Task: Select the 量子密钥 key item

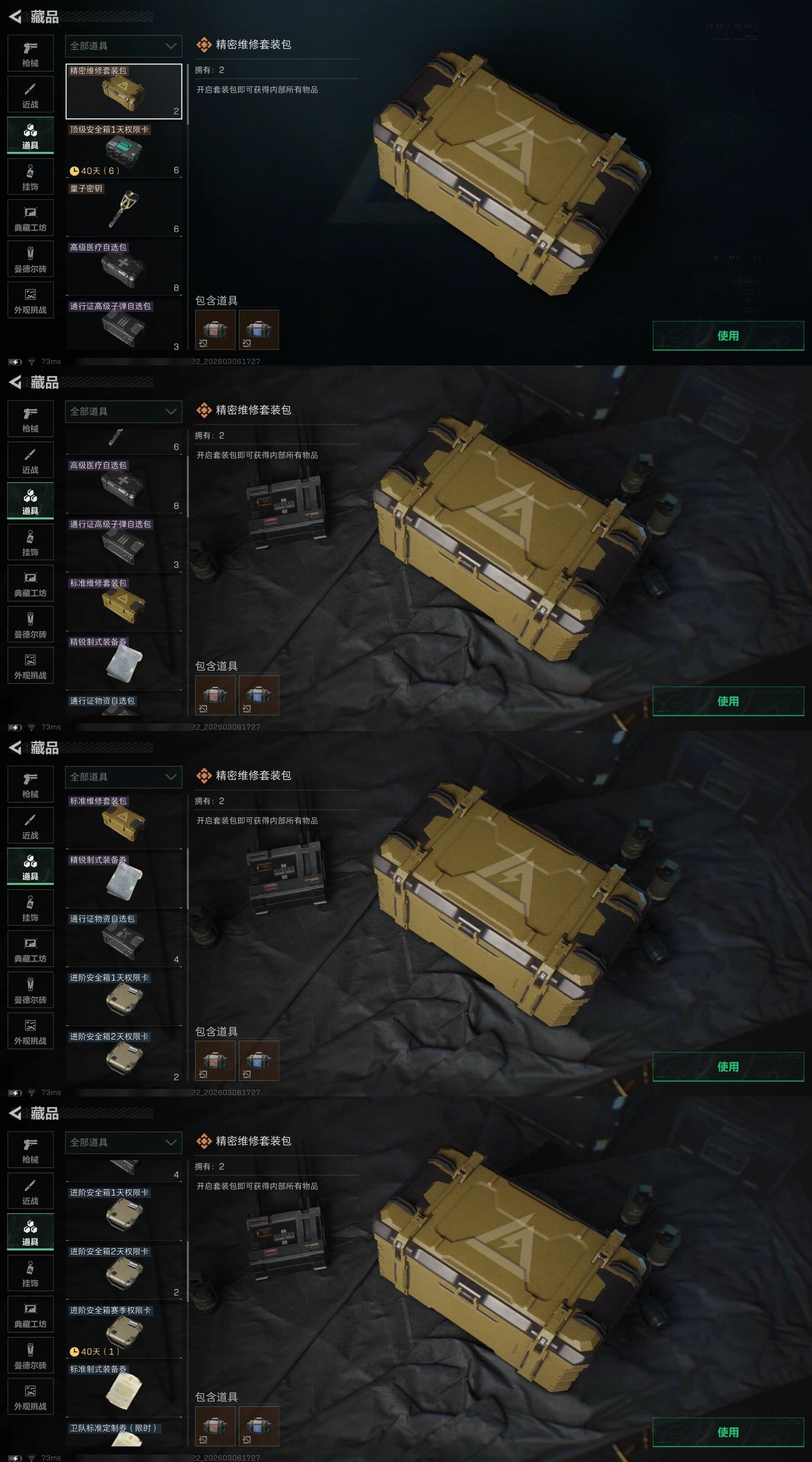Action: click(x=124, y=209)
